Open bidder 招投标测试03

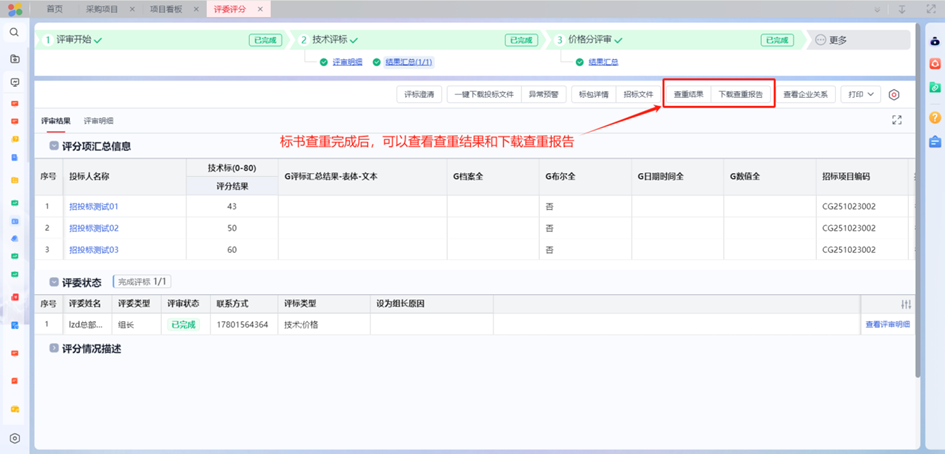[x=94, y=250]
